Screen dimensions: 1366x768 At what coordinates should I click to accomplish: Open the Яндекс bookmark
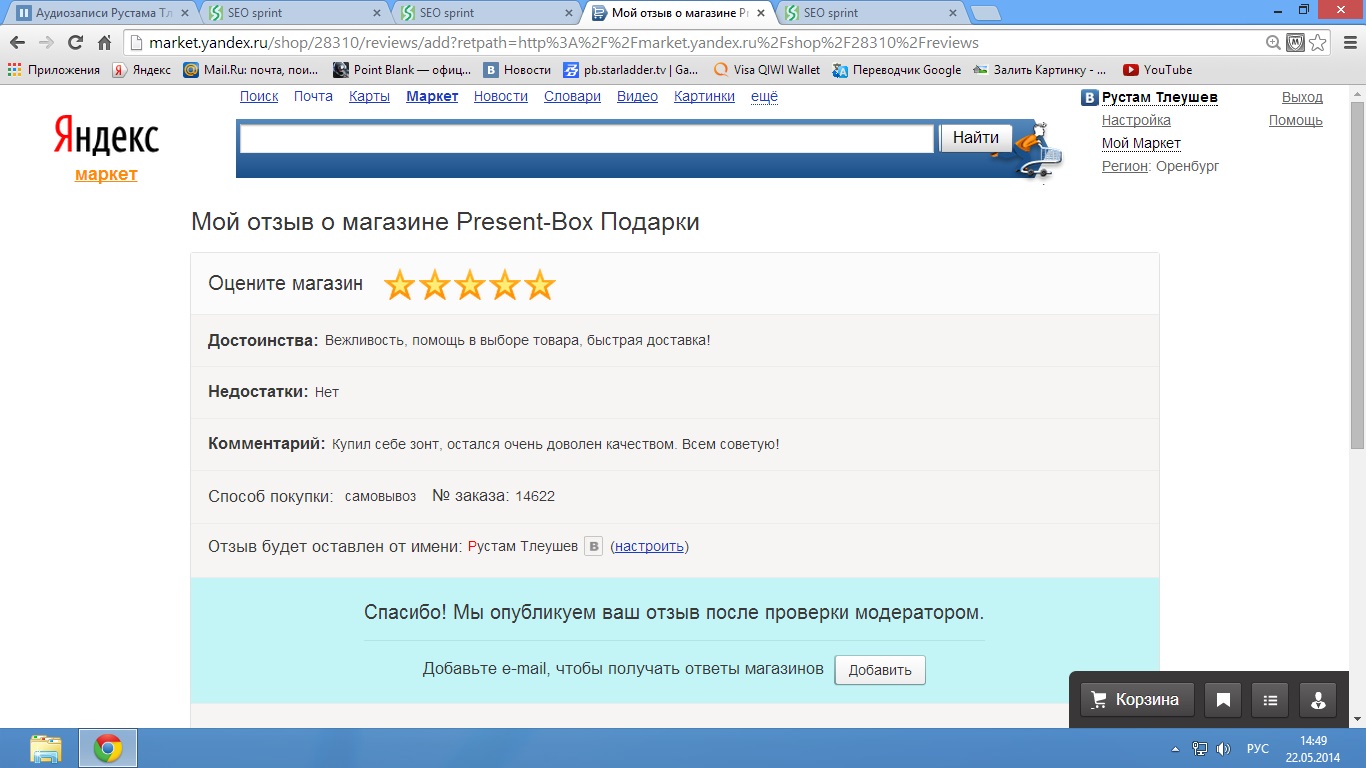141,70
